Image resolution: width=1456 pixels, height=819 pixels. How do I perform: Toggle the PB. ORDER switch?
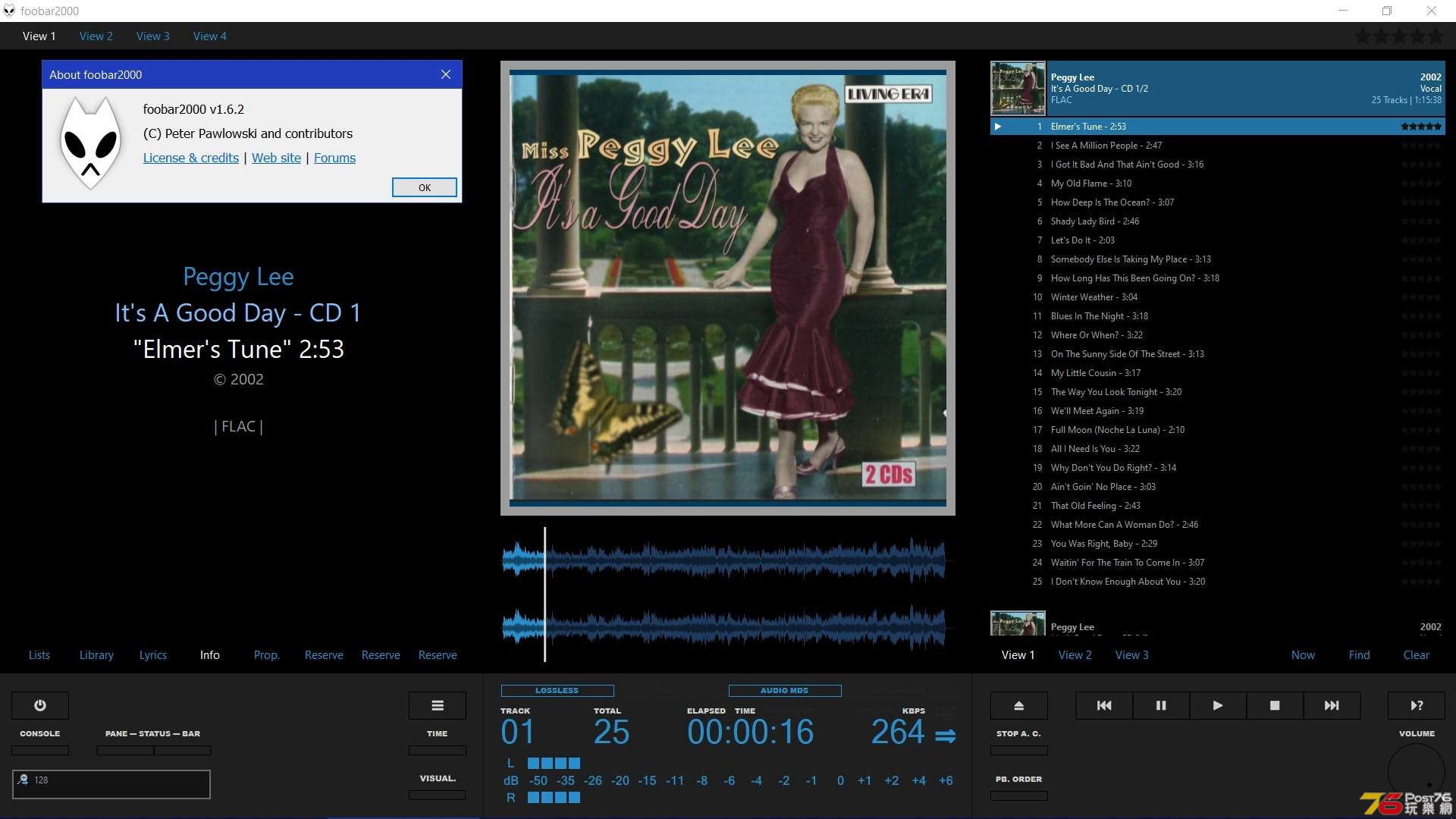[x=1019, y=795]
